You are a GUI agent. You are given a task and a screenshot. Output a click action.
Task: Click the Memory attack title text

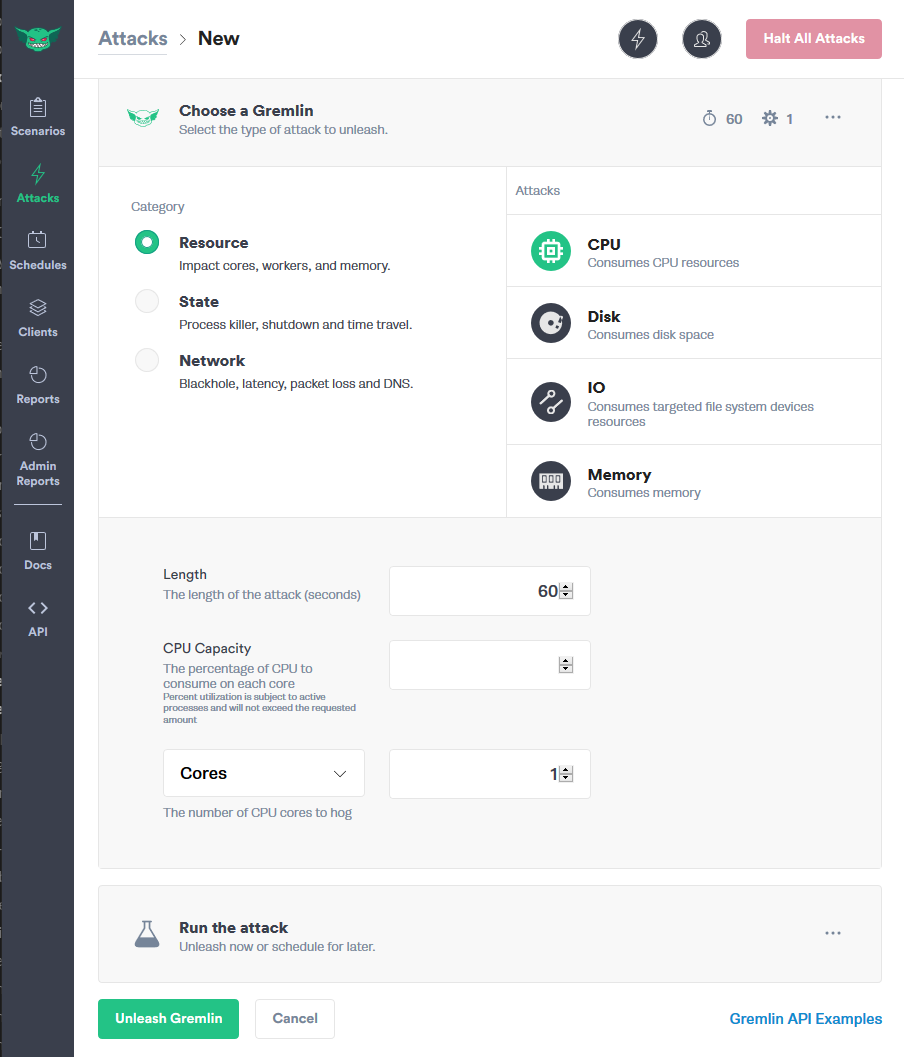coord(620,475)
